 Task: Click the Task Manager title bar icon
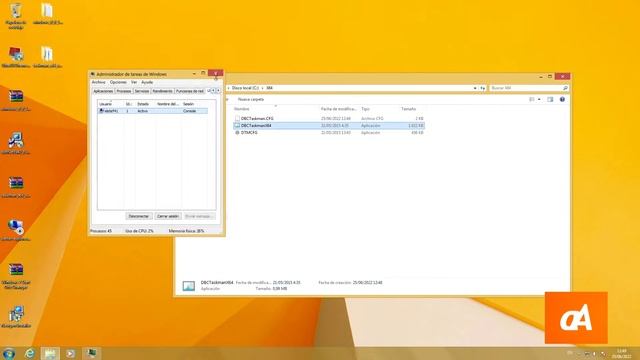click(x=93, y=74)
